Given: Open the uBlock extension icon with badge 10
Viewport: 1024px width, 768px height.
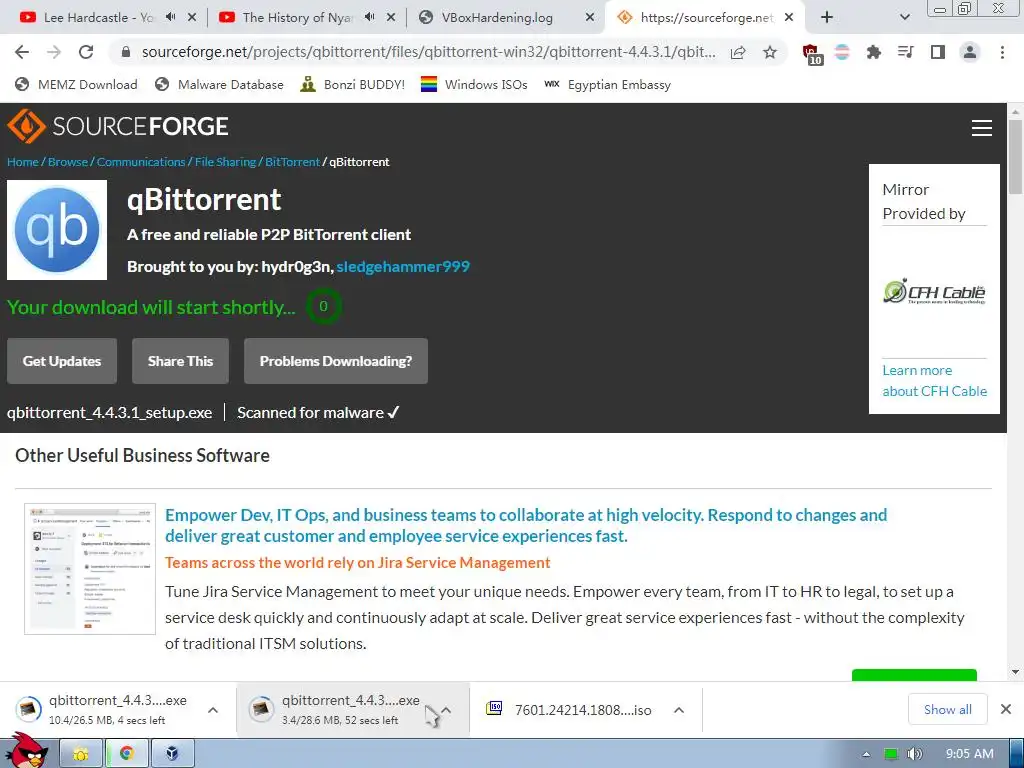Looking at the screenshot, I should click(812, 54).
